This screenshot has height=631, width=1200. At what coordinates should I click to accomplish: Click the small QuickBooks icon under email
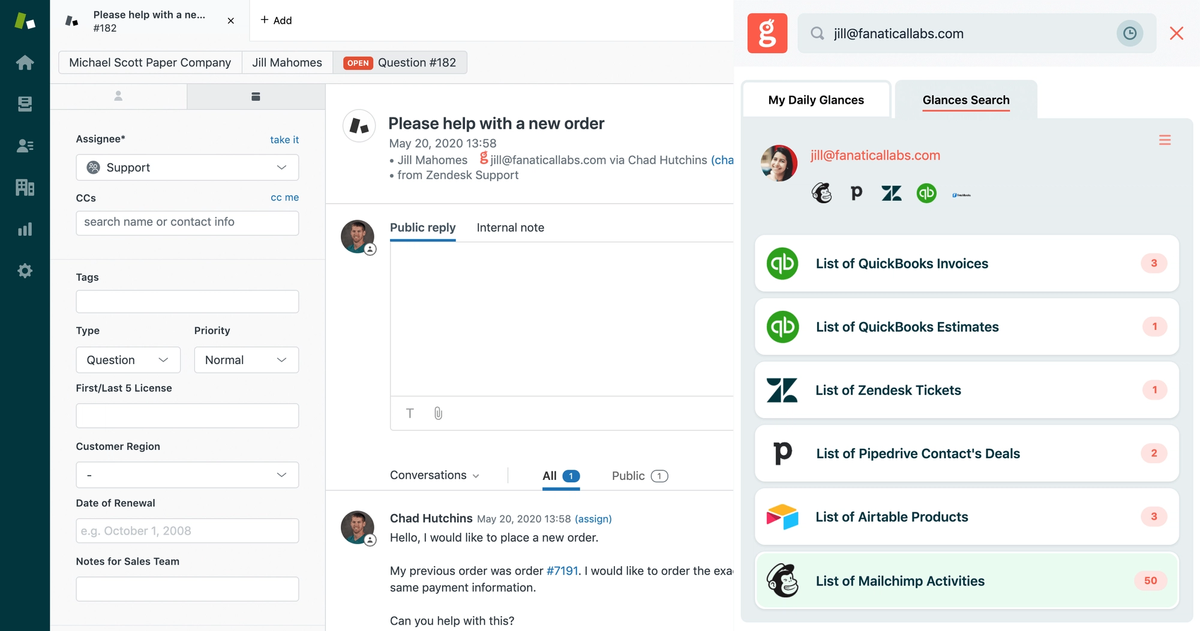coord(927,193)
